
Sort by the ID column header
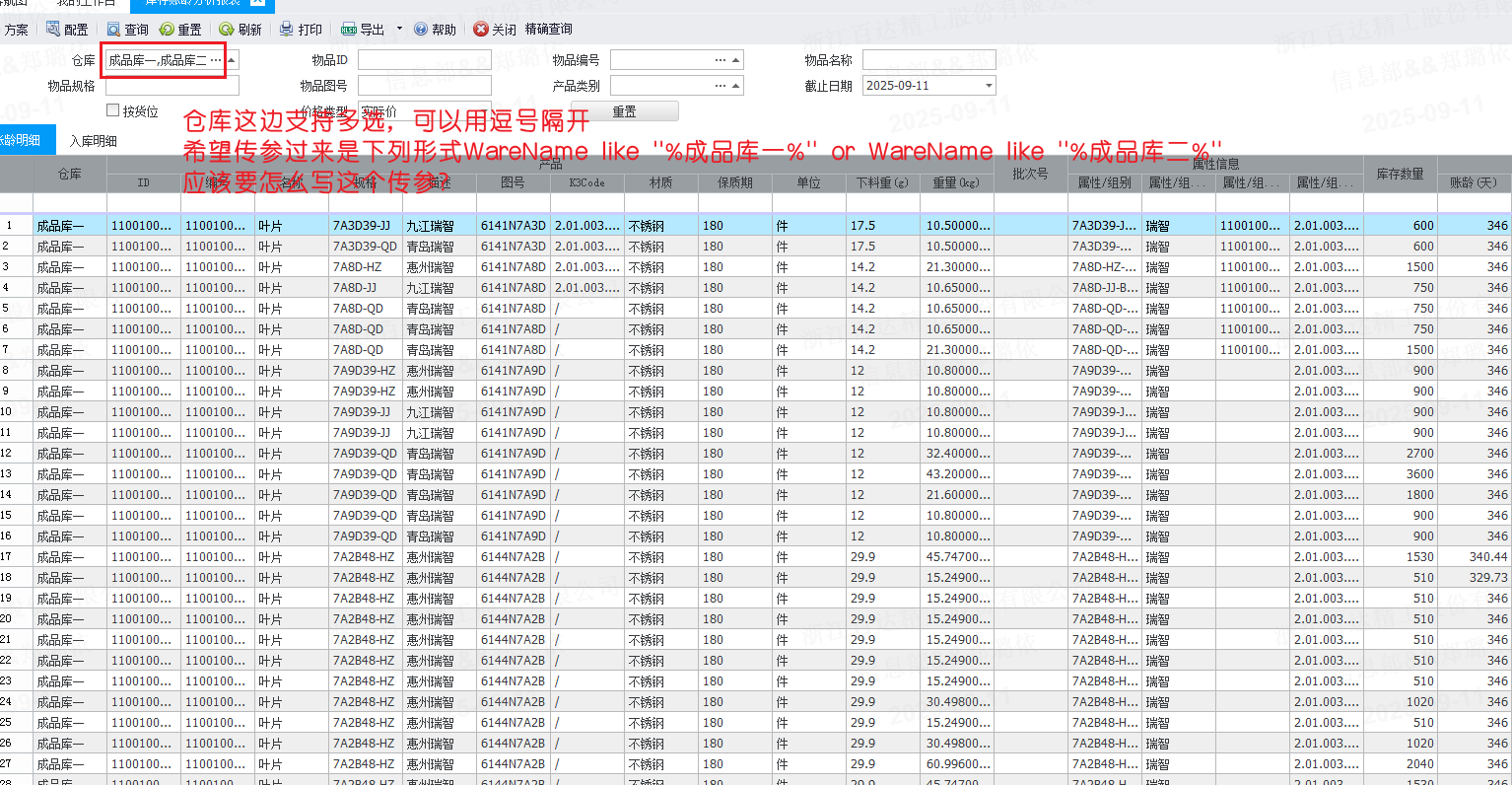[143, 182]
